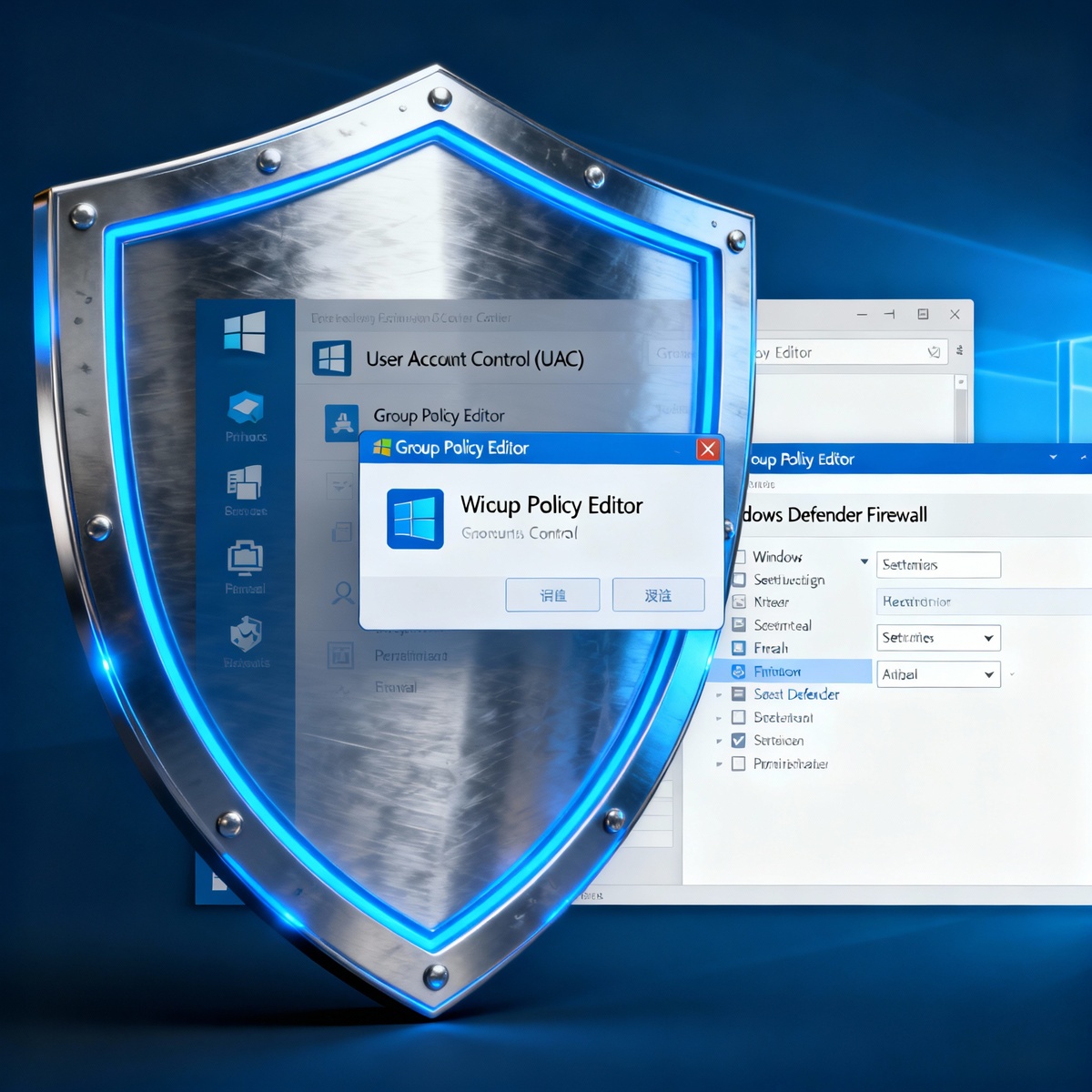Click the tiny chevron right of 'Aribal' dropdown
This screenshot has height=1092, width=1092.
coord(1012,674)
